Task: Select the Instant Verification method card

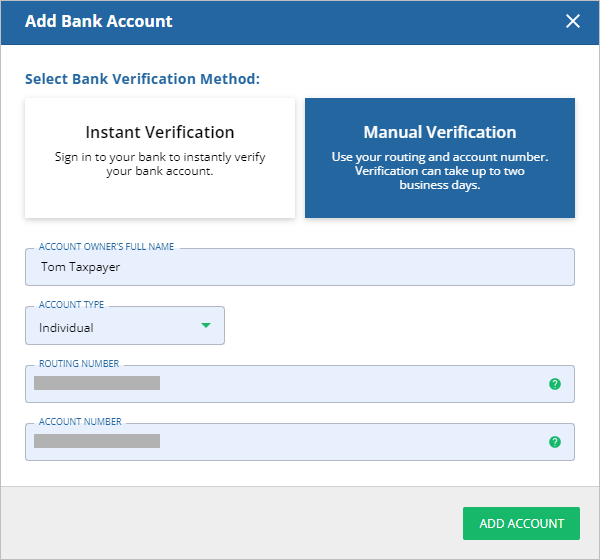Action: click(x=160, y=158)
